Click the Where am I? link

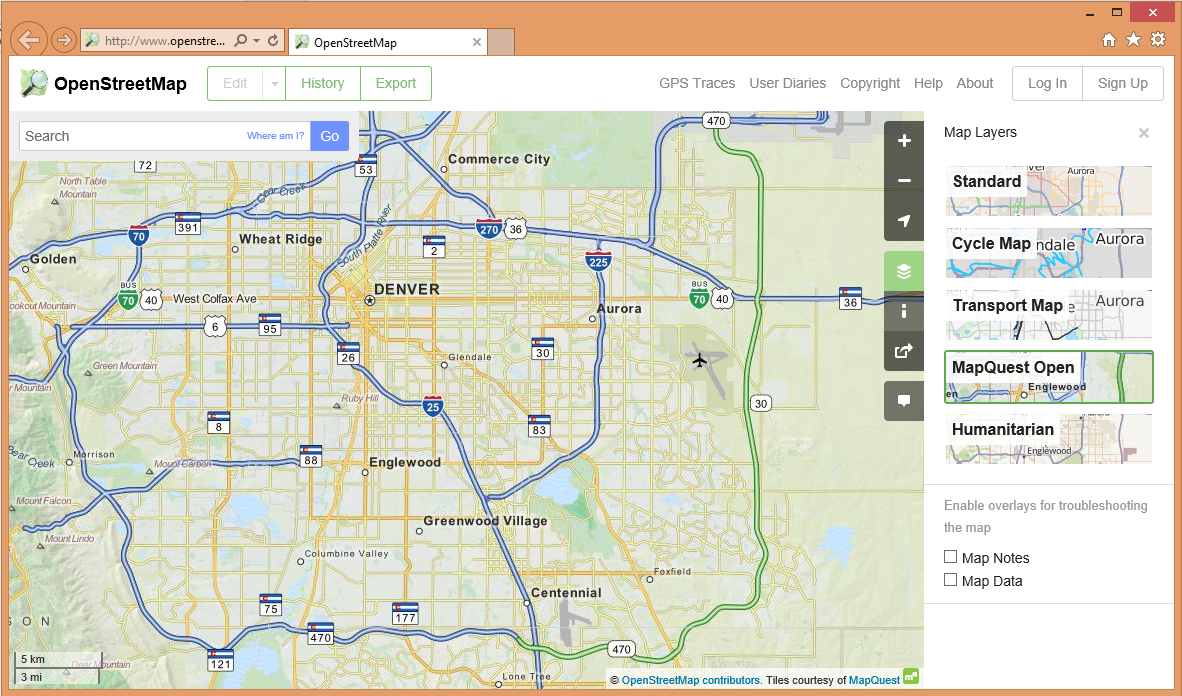pyautogui.click(x=275, y=136)
